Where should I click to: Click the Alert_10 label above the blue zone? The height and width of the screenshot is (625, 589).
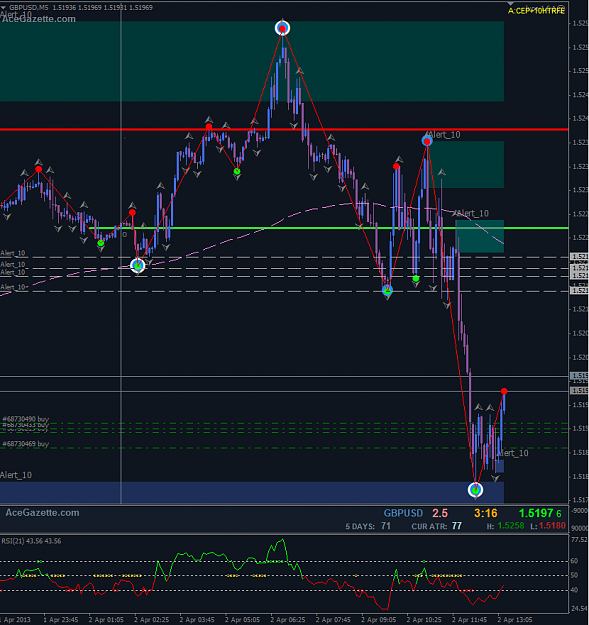pyautogui.click(x=16, y=475)
